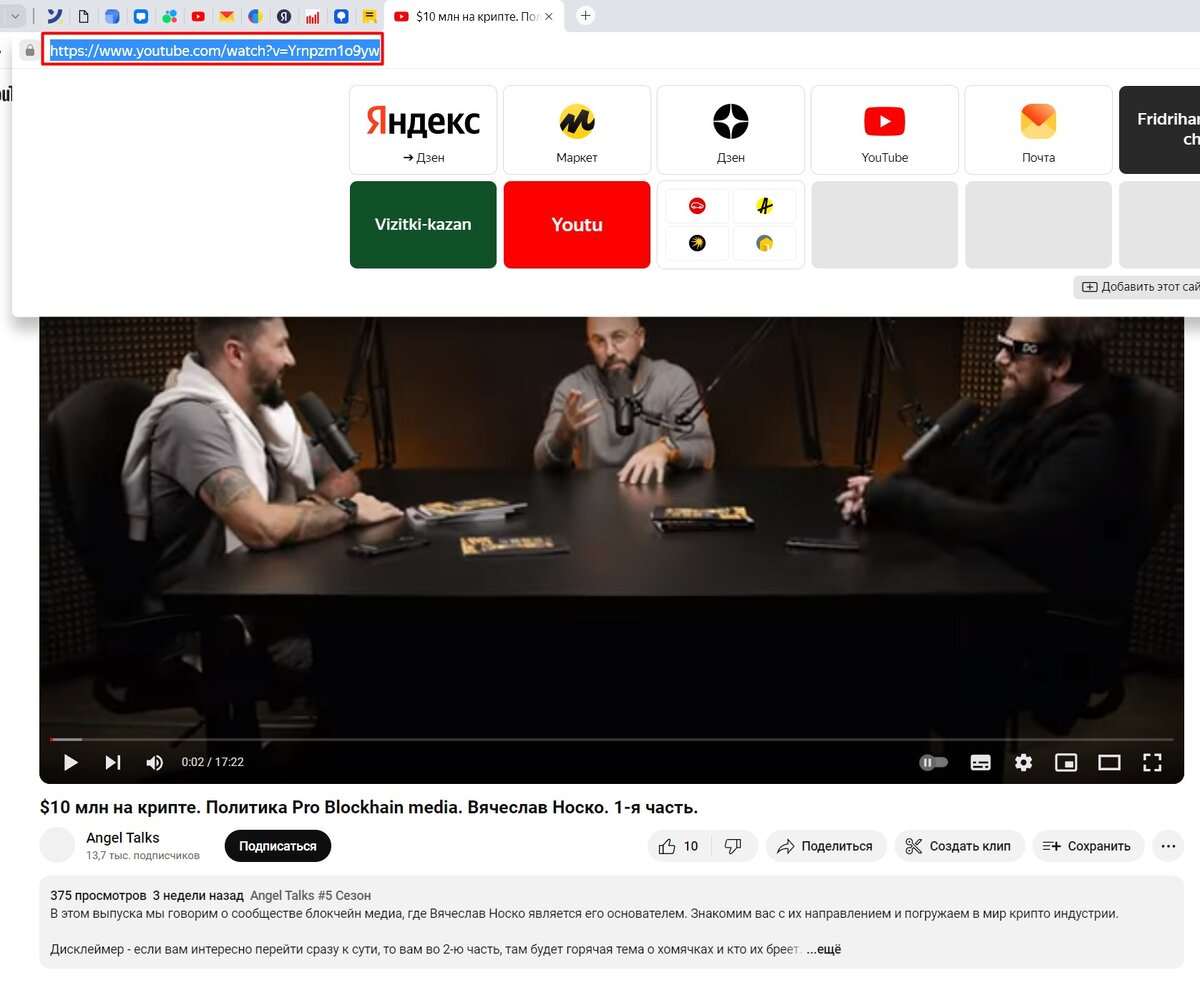Mute the video volume
Screen dimensions: 1200x988
coord(154,762)
